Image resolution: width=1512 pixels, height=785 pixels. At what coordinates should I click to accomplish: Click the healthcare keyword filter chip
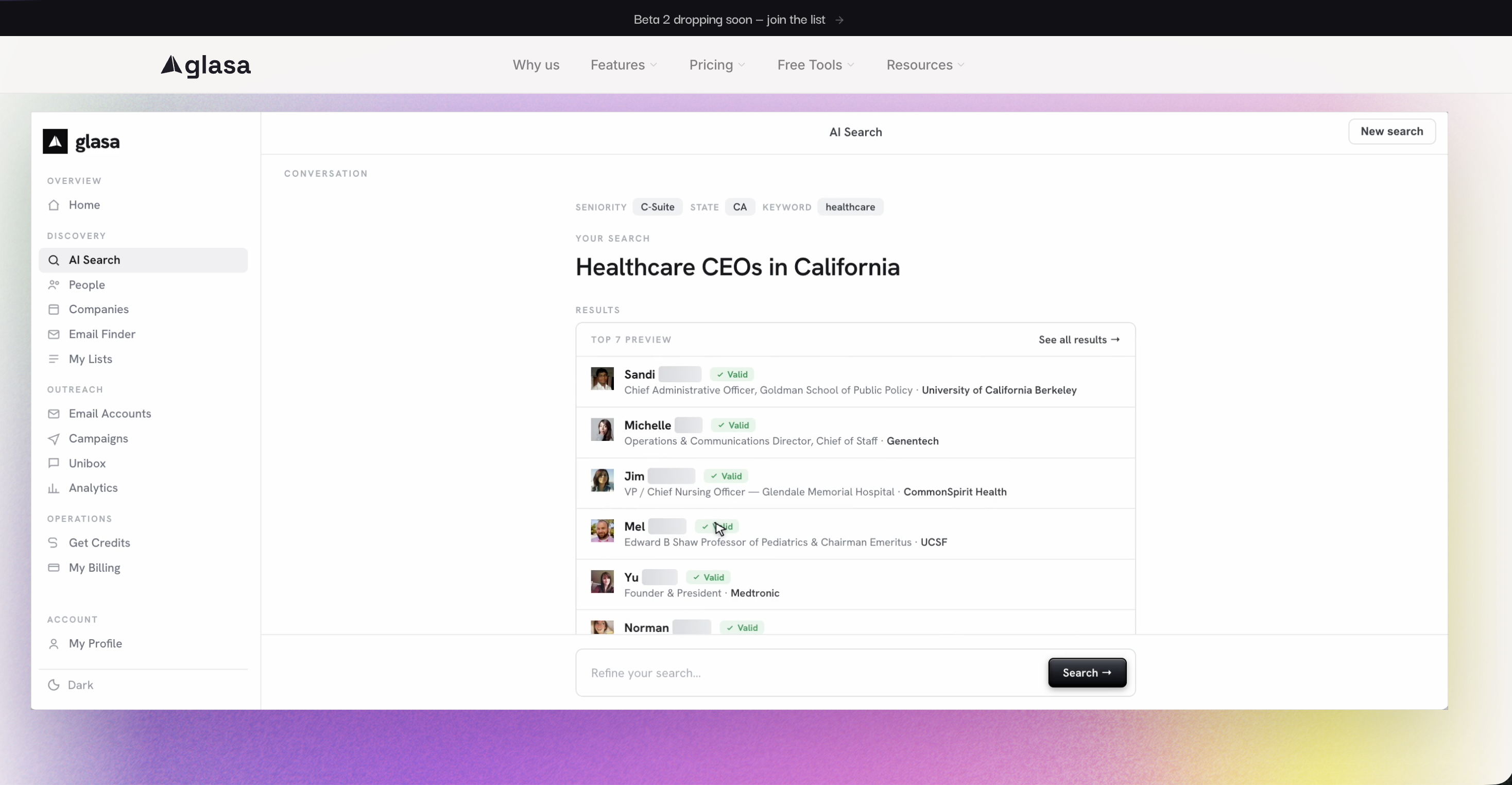click(x=850, y=207)
